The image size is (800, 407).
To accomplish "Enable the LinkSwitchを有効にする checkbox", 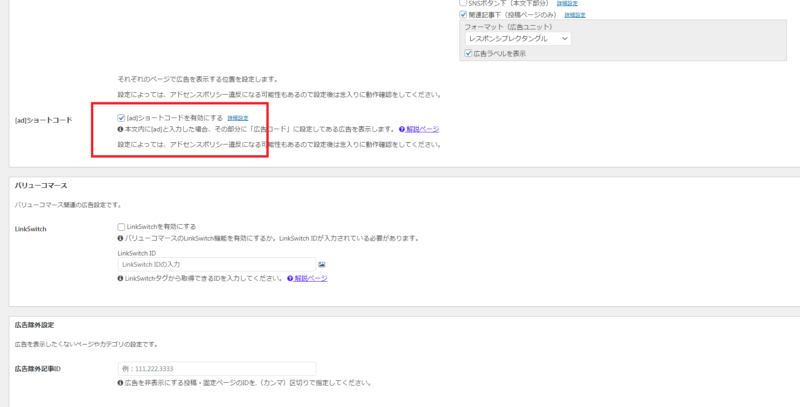I will (121, 227).
